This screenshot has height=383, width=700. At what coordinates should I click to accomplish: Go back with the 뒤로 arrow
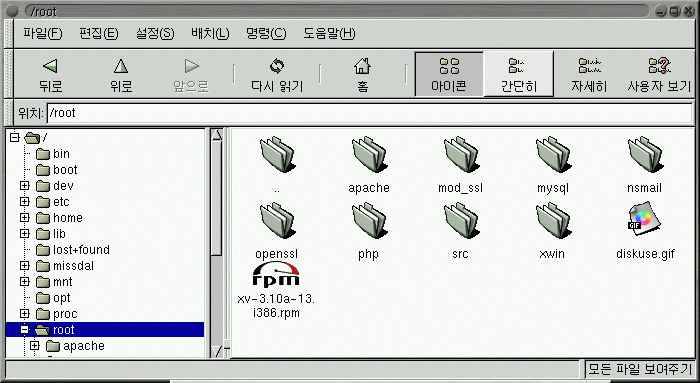(x=50, y=75)
